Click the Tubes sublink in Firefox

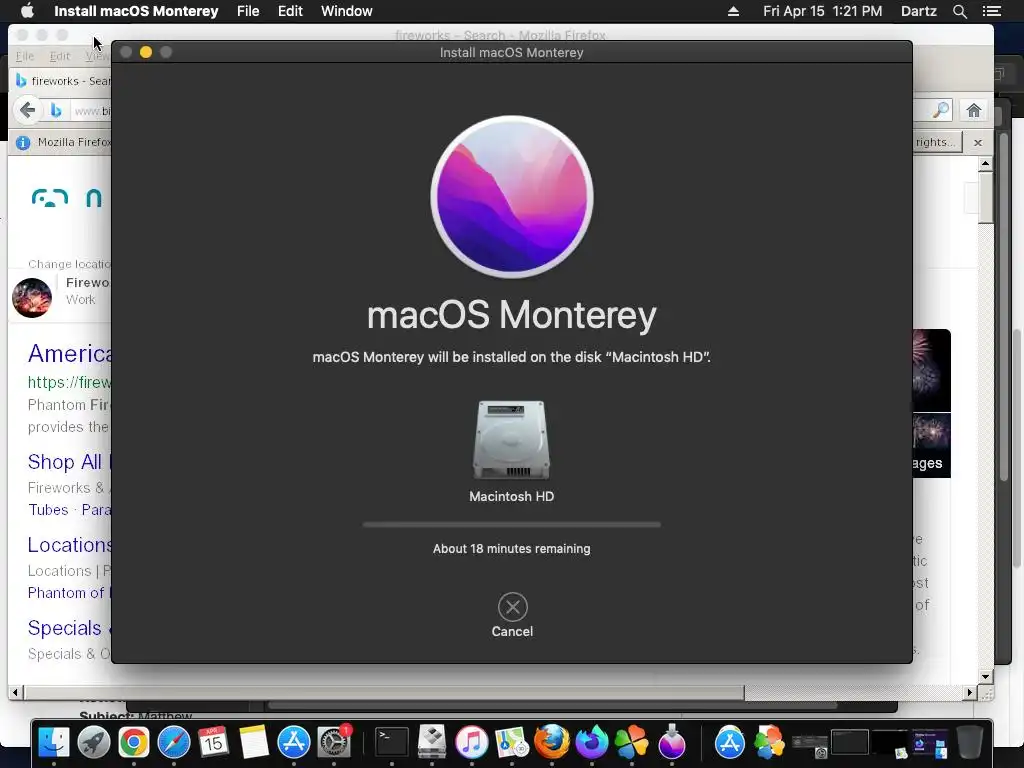pos(48,509)
